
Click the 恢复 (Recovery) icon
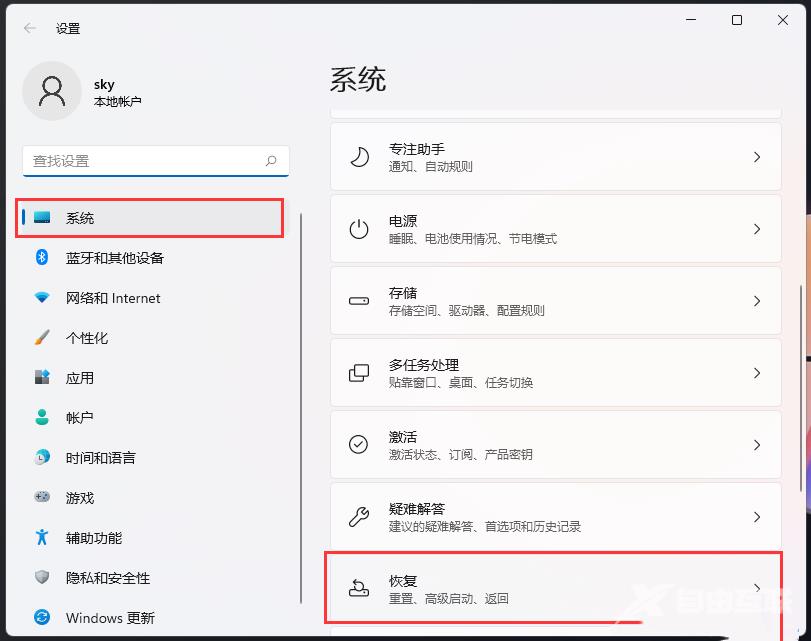tap(358, 589)
